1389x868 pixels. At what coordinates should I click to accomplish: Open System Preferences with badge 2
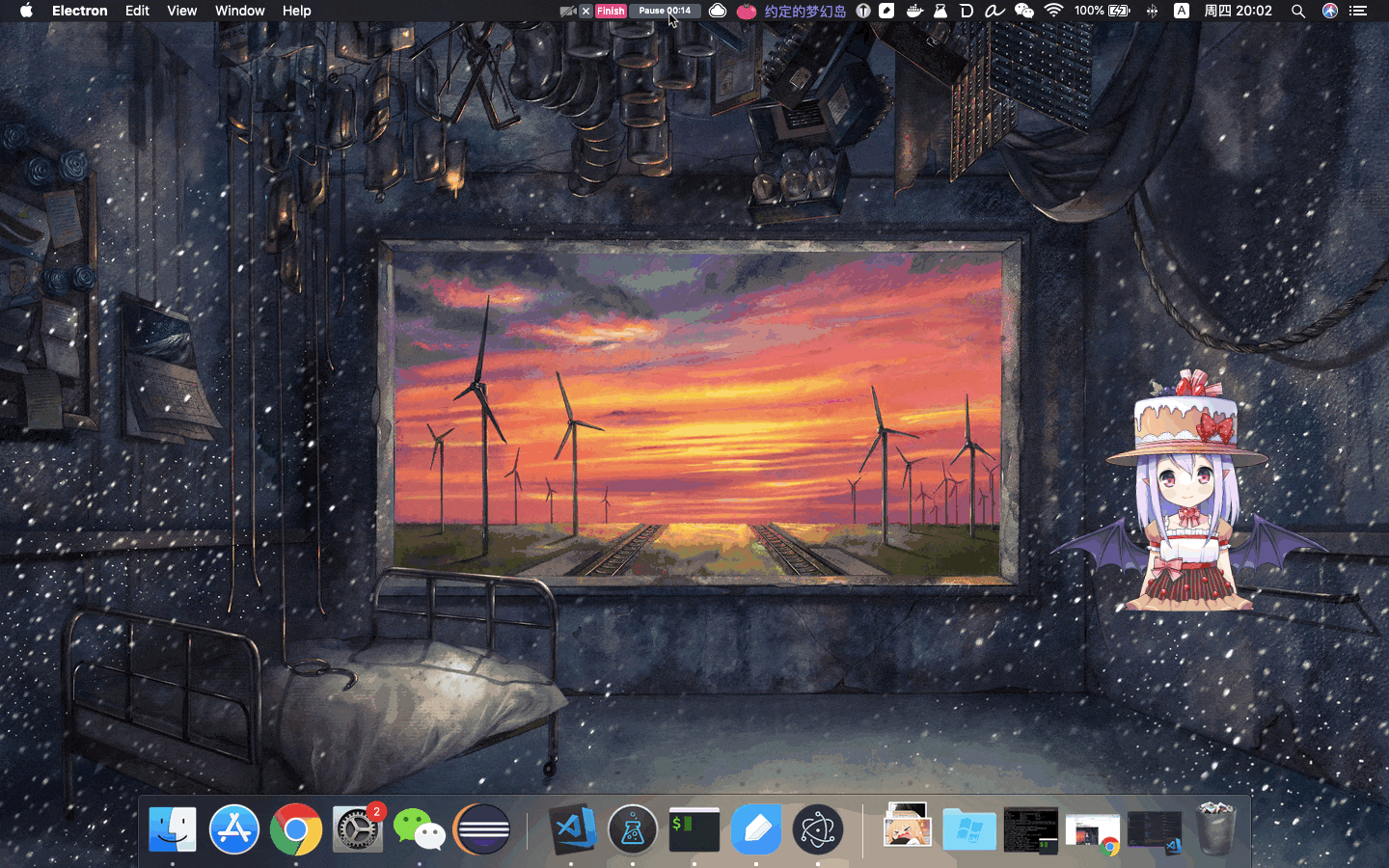click(x=358, y=829)
